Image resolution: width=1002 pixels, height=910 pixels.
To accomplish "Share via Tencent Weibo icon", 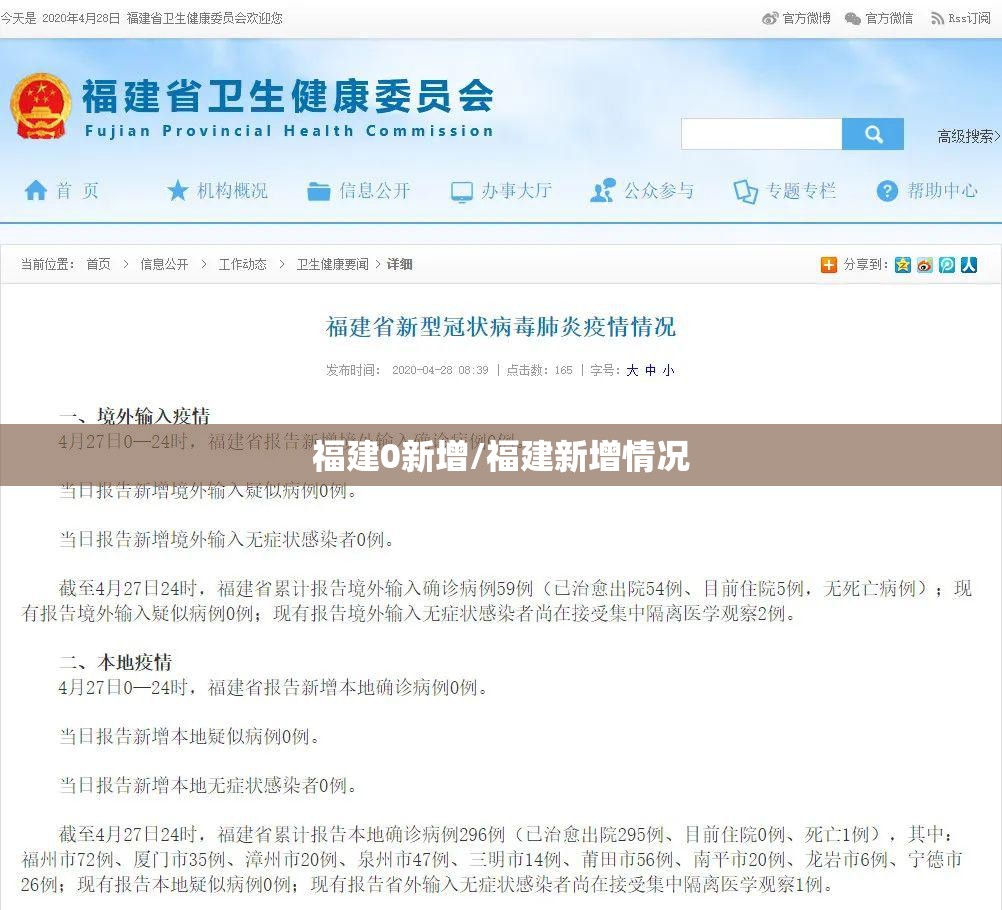I will pos(947,265).
